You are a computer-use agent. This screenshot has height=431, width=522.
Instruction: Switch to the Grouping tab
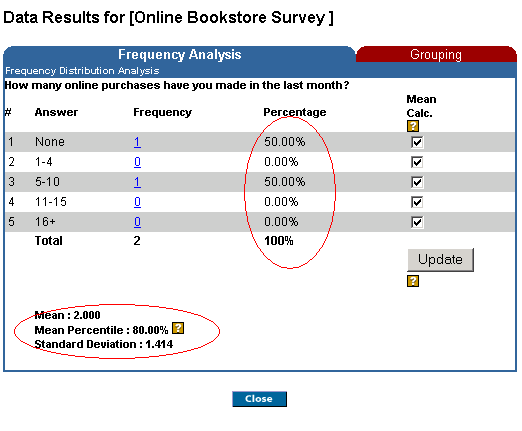pyautogui.click(x=436, y=54)
